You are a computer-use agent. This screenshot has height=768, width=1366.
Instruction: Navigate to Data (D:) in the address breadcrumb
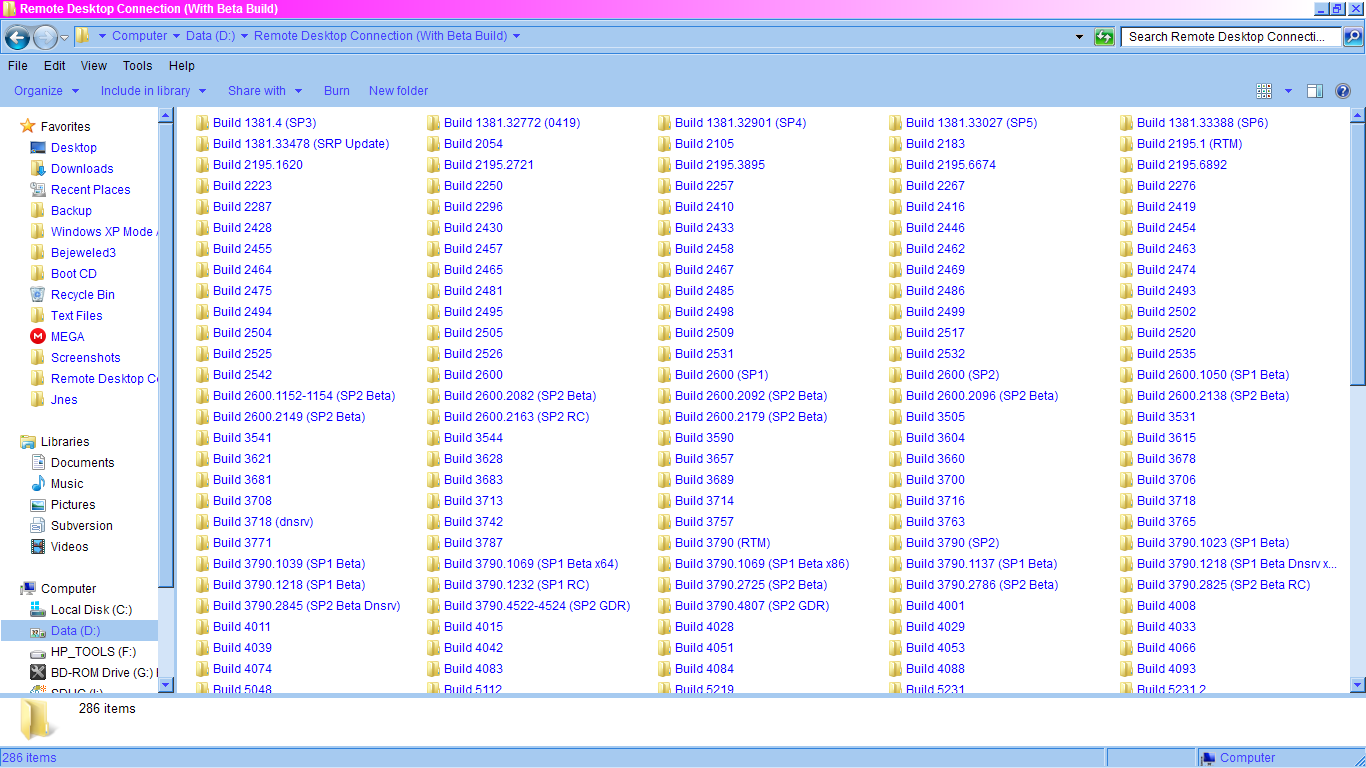(210, 36)
